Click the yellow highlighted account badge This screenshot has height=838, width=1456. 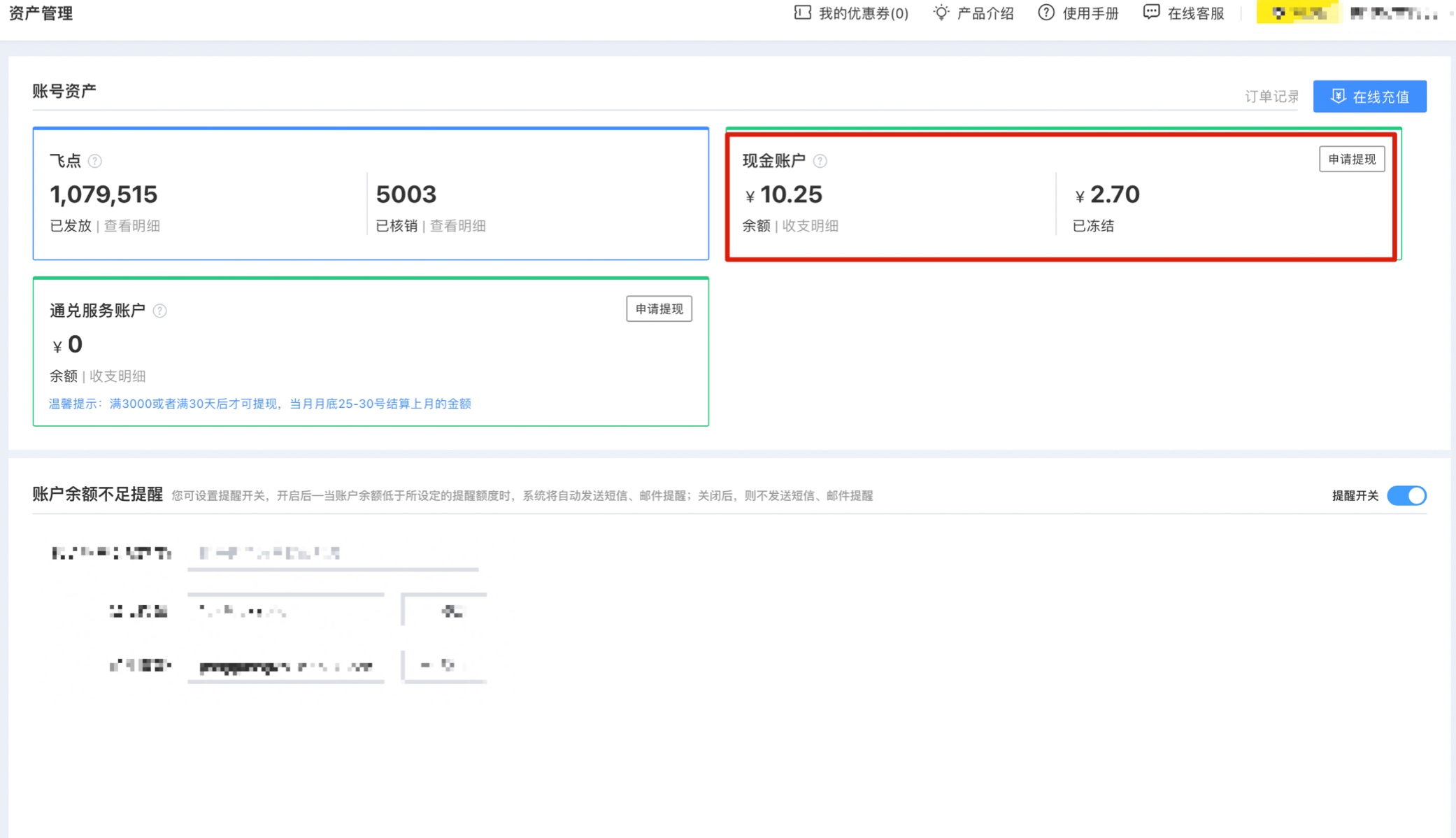1297,13
